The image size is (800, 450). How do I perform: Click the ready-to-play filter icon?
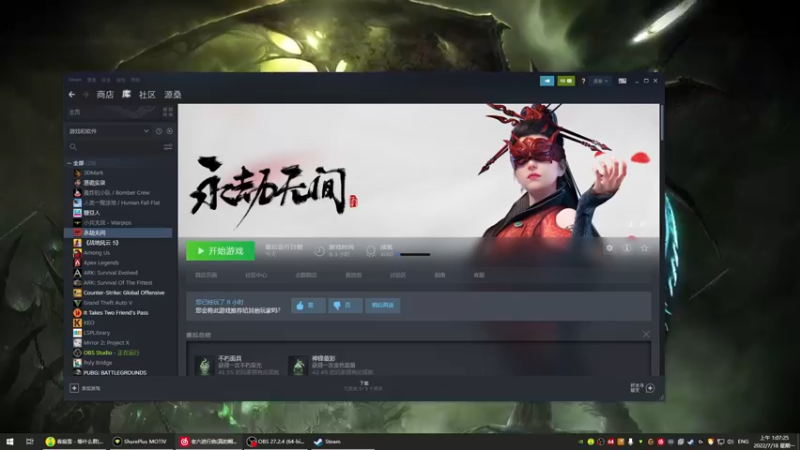[169, 131]
